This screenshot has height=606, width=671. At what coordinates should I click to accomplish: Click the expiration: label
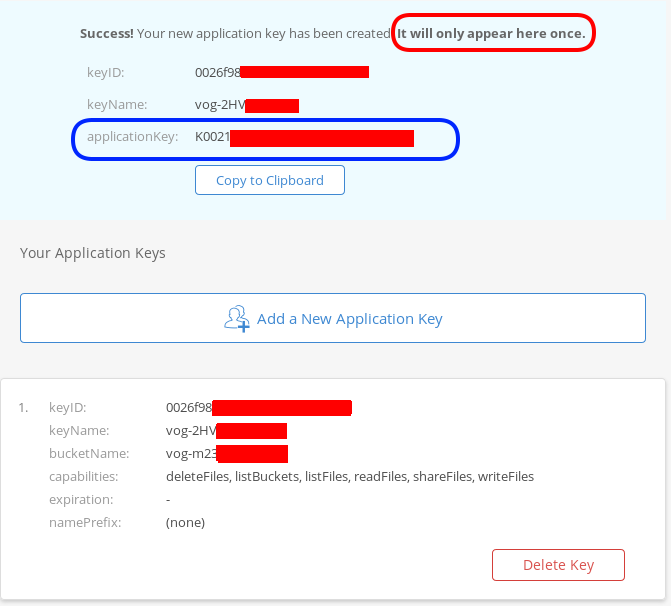81,499
